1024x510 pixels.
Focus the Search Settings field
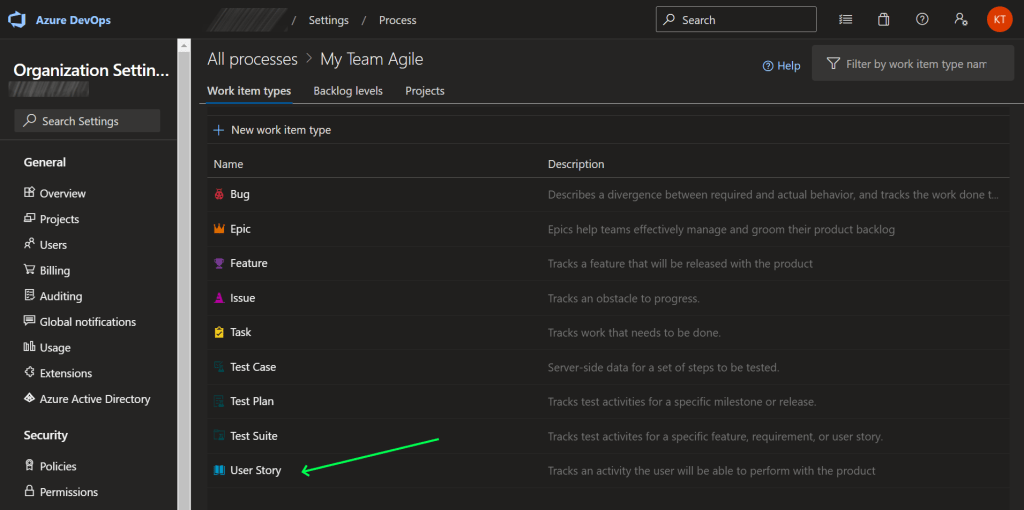[88, 121]
